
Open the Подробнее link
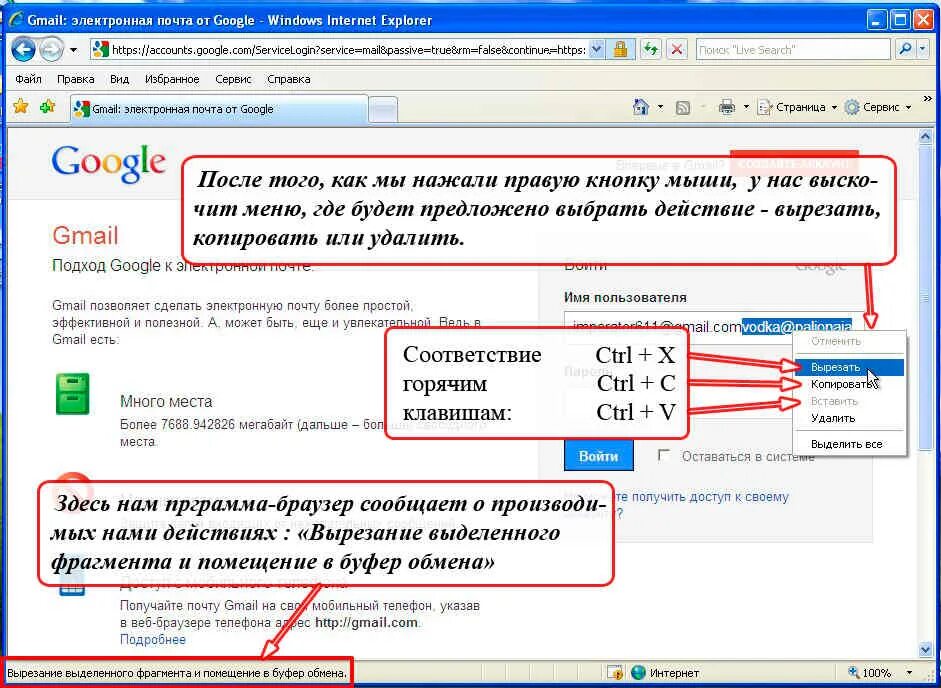click(x=153, y=639)
